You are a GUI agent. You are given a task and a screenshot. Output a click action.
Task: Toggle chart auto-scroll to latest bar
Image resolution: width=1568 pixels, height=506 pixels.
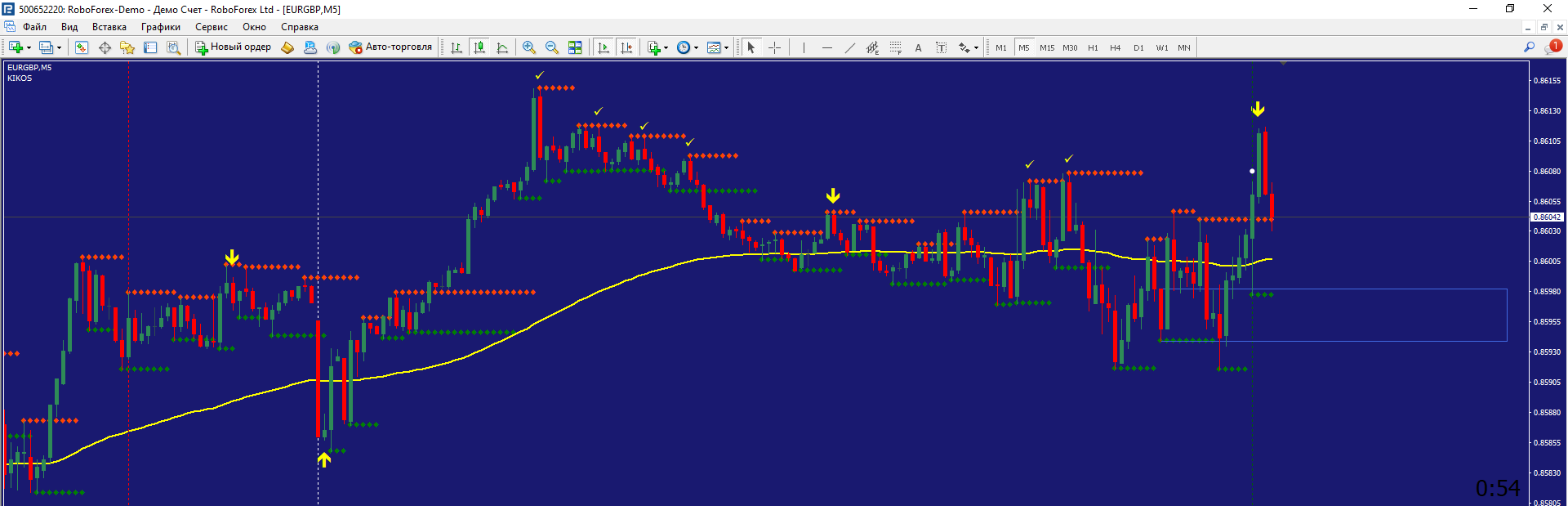(x=604, y=47)
